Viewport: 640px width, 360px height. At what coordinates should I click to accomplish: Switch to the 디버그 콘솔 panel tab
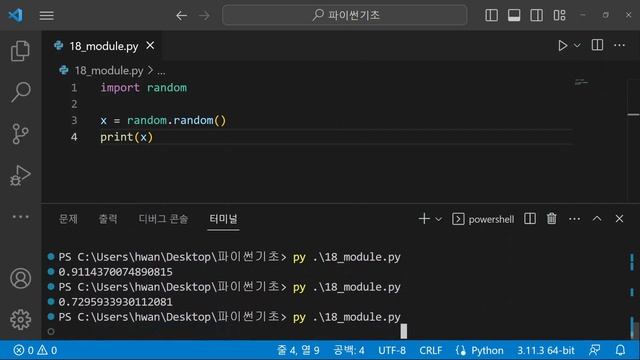click(163, 219)
